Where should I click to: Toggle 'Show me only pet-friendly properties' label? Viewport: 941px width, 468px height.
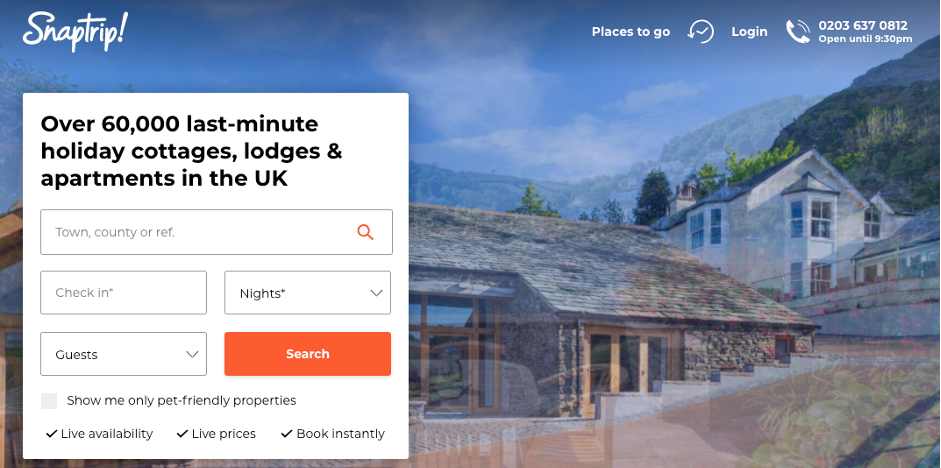(181, 400)
